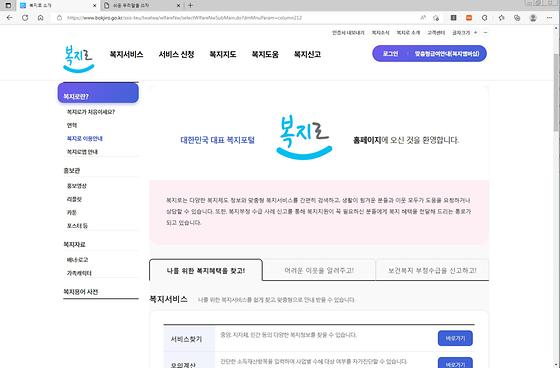The height and width of the screenshot is (368, 560).
Task: Open 복지용어 사전 sidebar item
Action: click(x=81, y=292)
